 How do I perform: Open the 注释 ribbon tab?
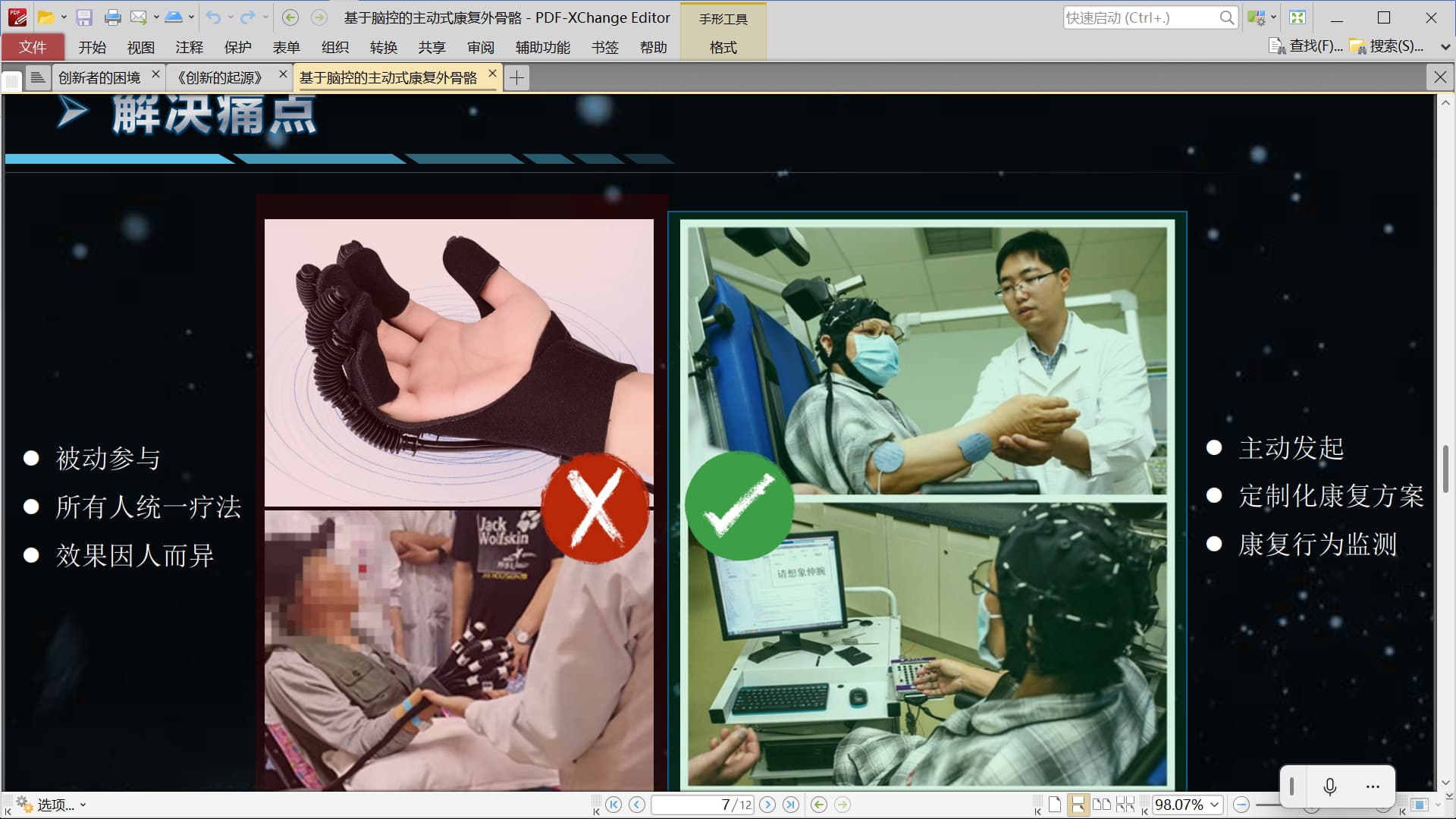click(189, 47)
